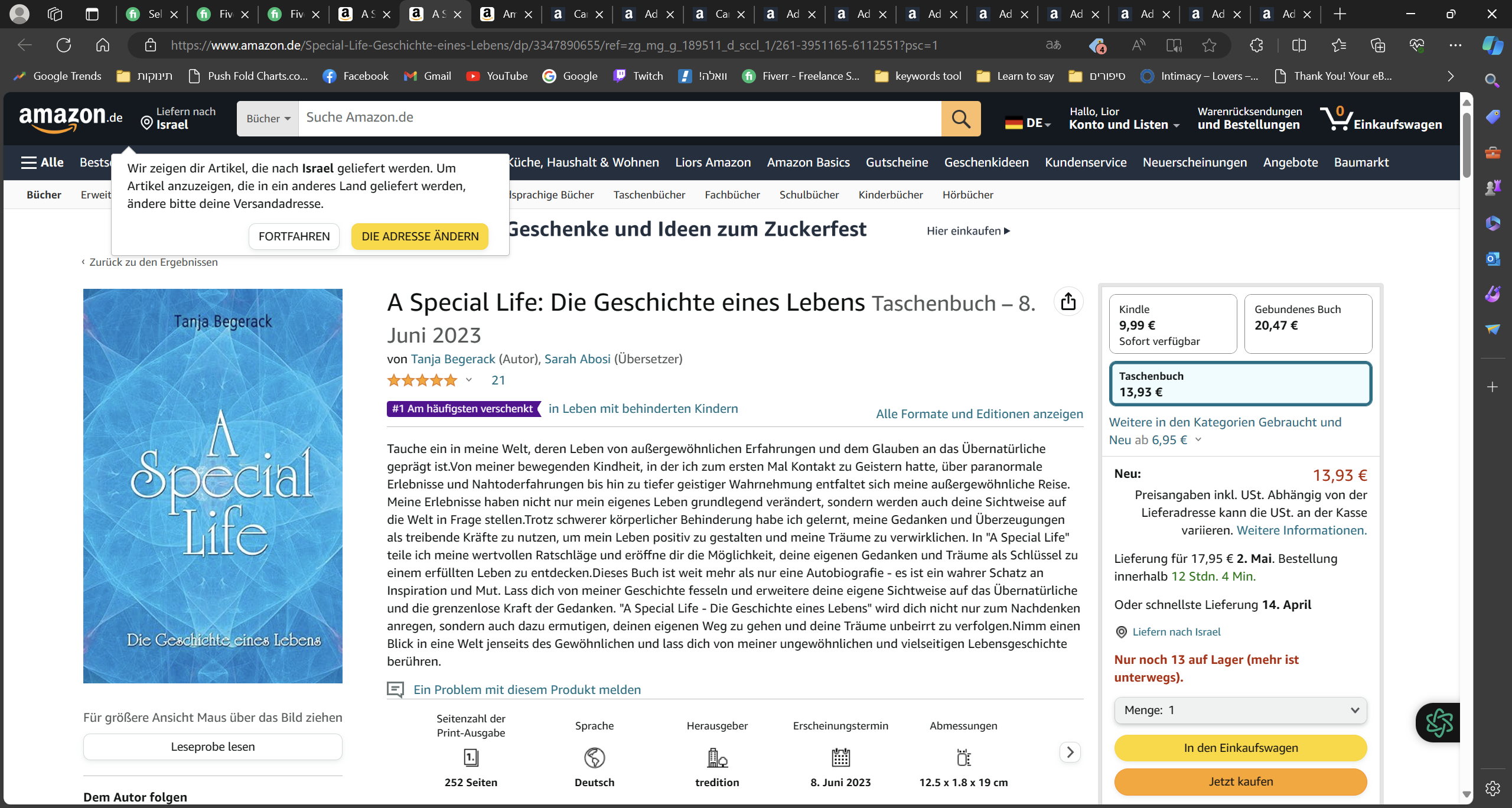Click DIE ADRESSE ÄNDERN button
The height and width of the screenshot is (808, 1512).
420,236
